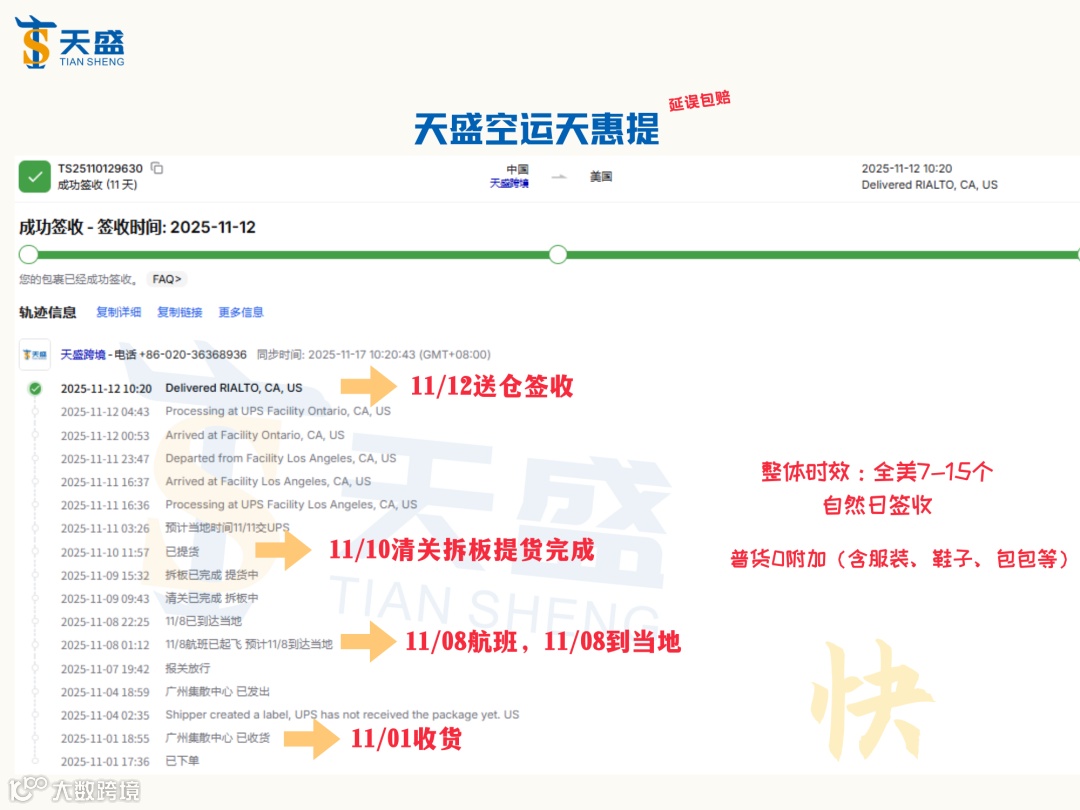Select row '清关已完成 拆板中'
The width and height of the screenshot is (1080, 810).
pyautogui.click(x=159, y=598)
